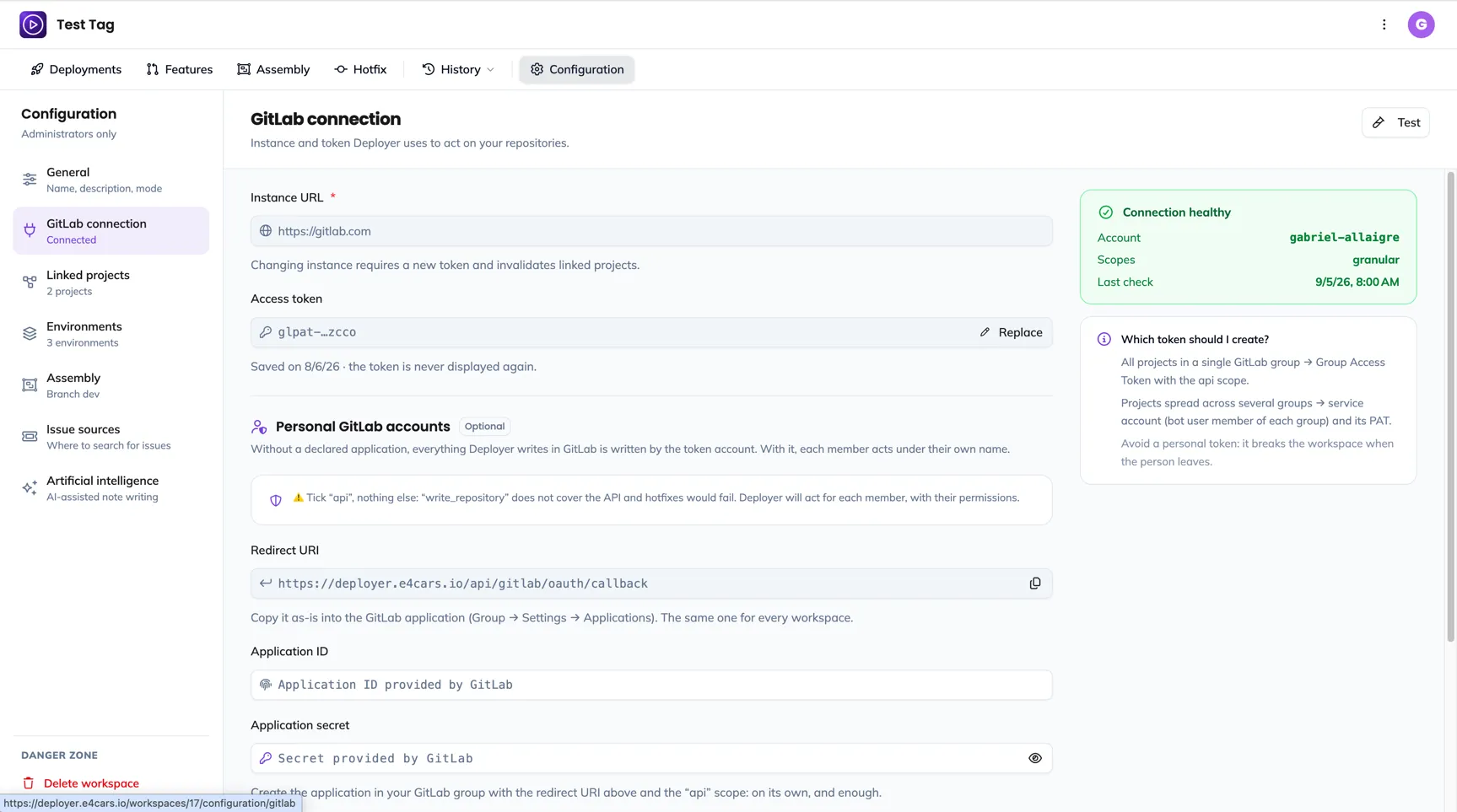Open Linked projects section
1457x812 pixels.
point(111,282)
